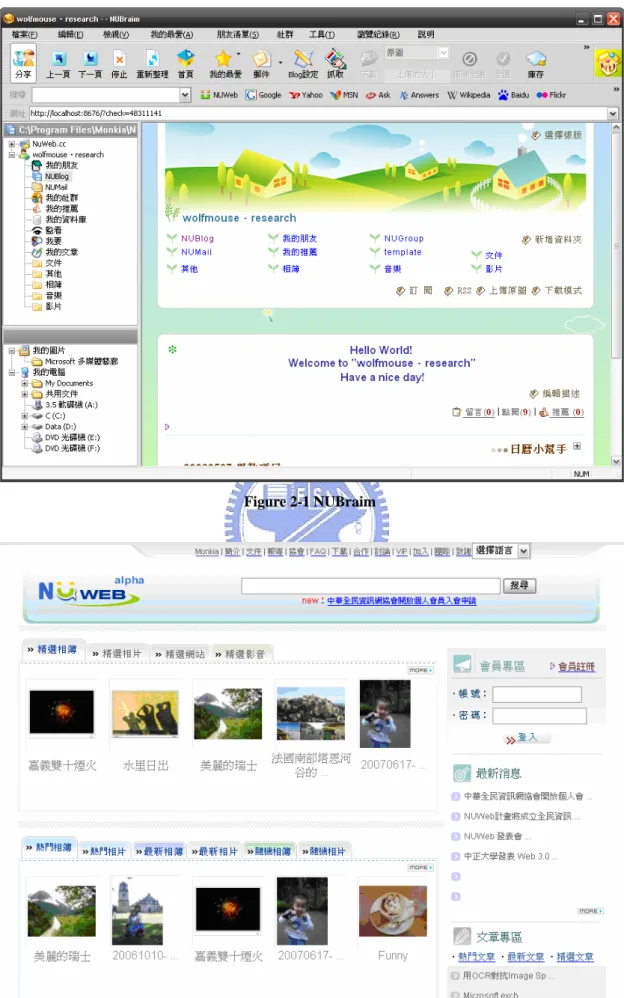Open the 我的最愛(A) menu
This screenshot has width=624, height=998.
click(x=171, y=34)
